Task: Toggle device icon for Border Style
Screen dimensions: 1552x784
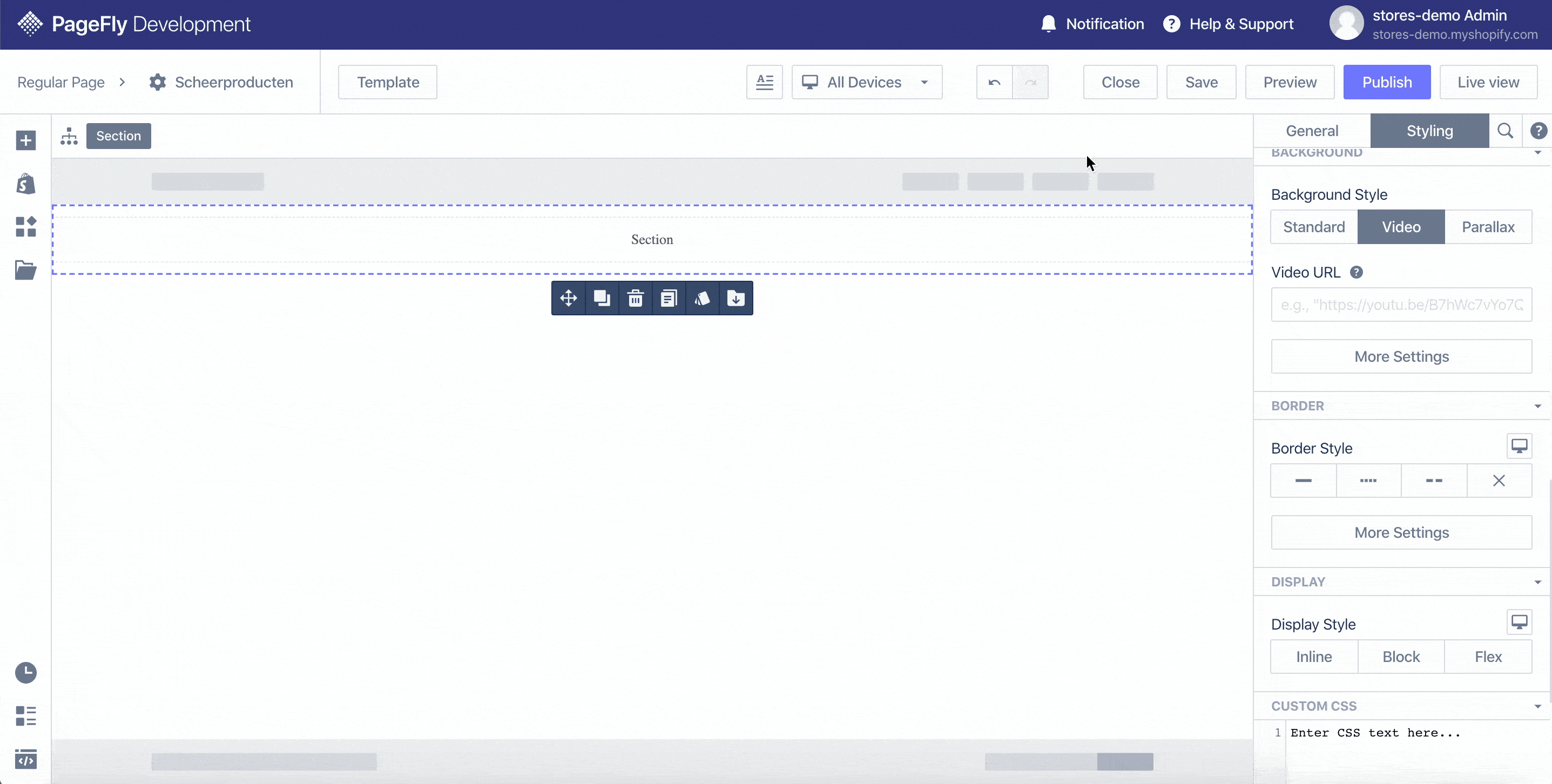Action: (1519, 446)
